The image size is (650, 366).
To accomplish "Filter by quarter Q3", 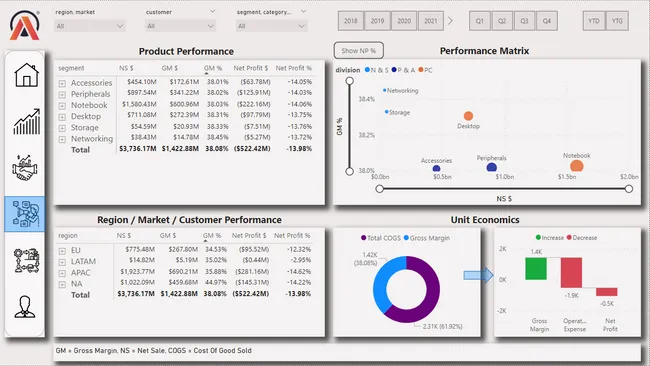I will (x=524, y=21).
